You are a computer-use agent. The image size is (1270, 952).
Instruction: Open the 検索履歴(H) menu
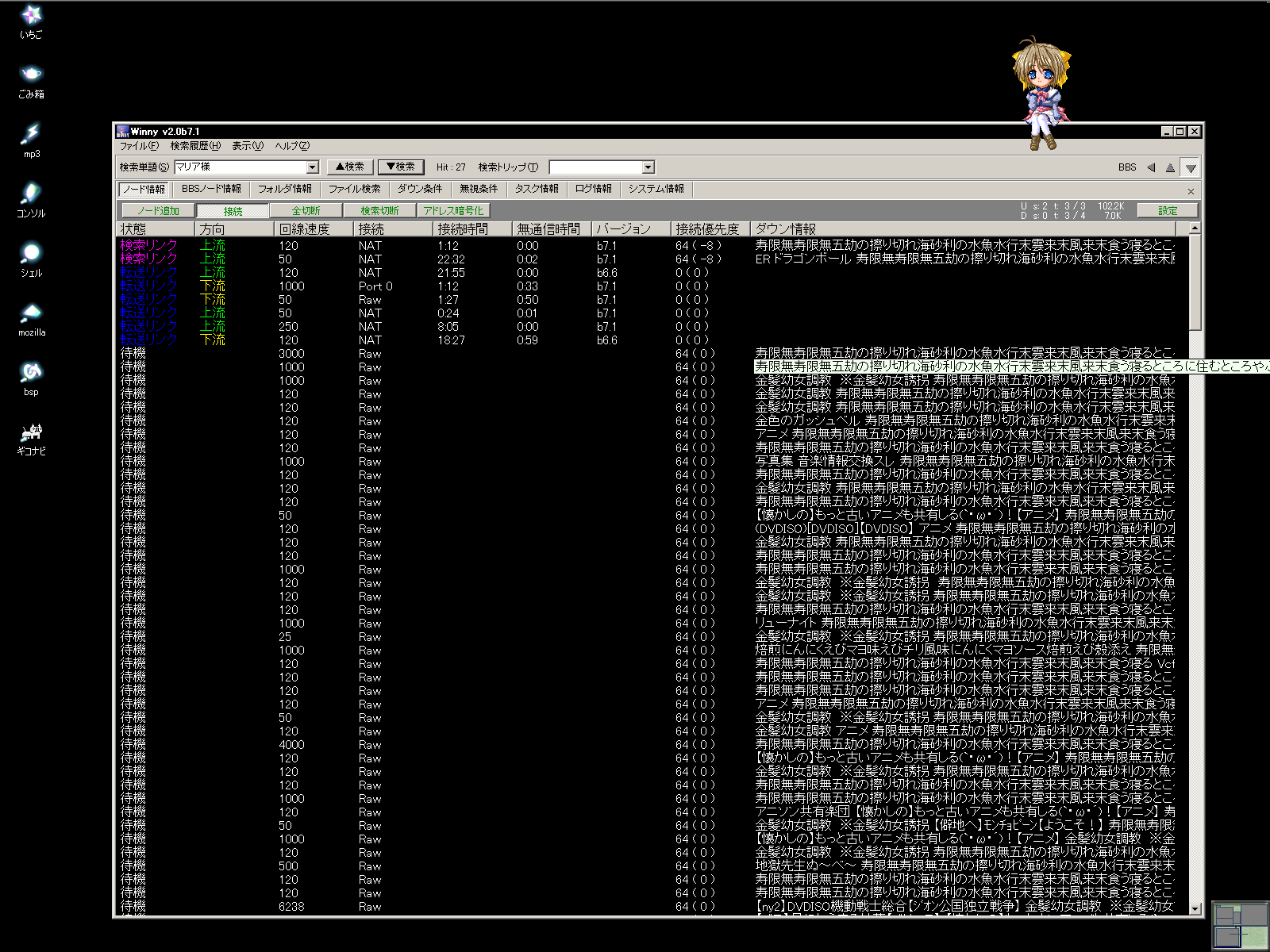(x=195, y=146)
